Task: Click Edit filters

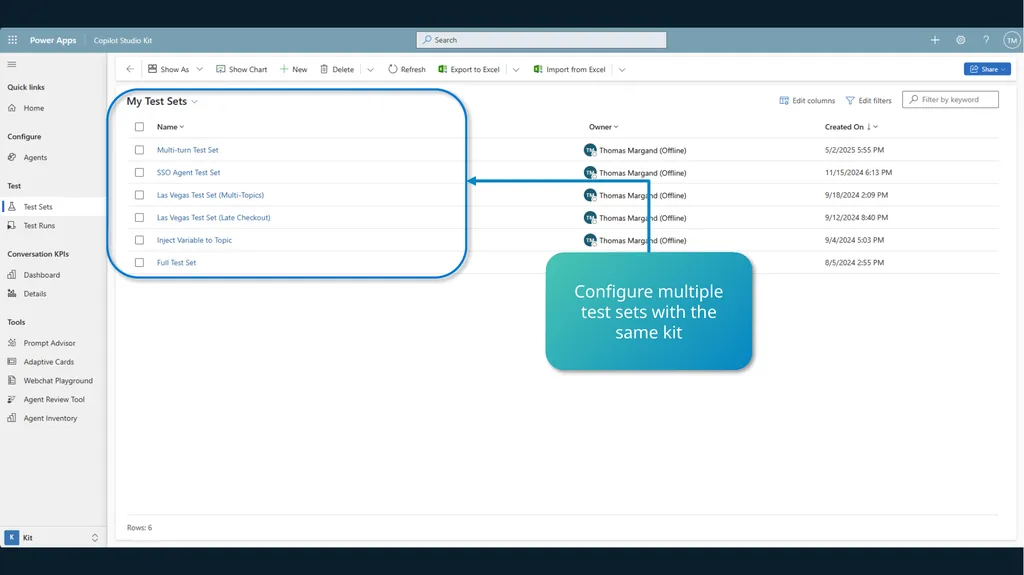Action: (869, 101)
